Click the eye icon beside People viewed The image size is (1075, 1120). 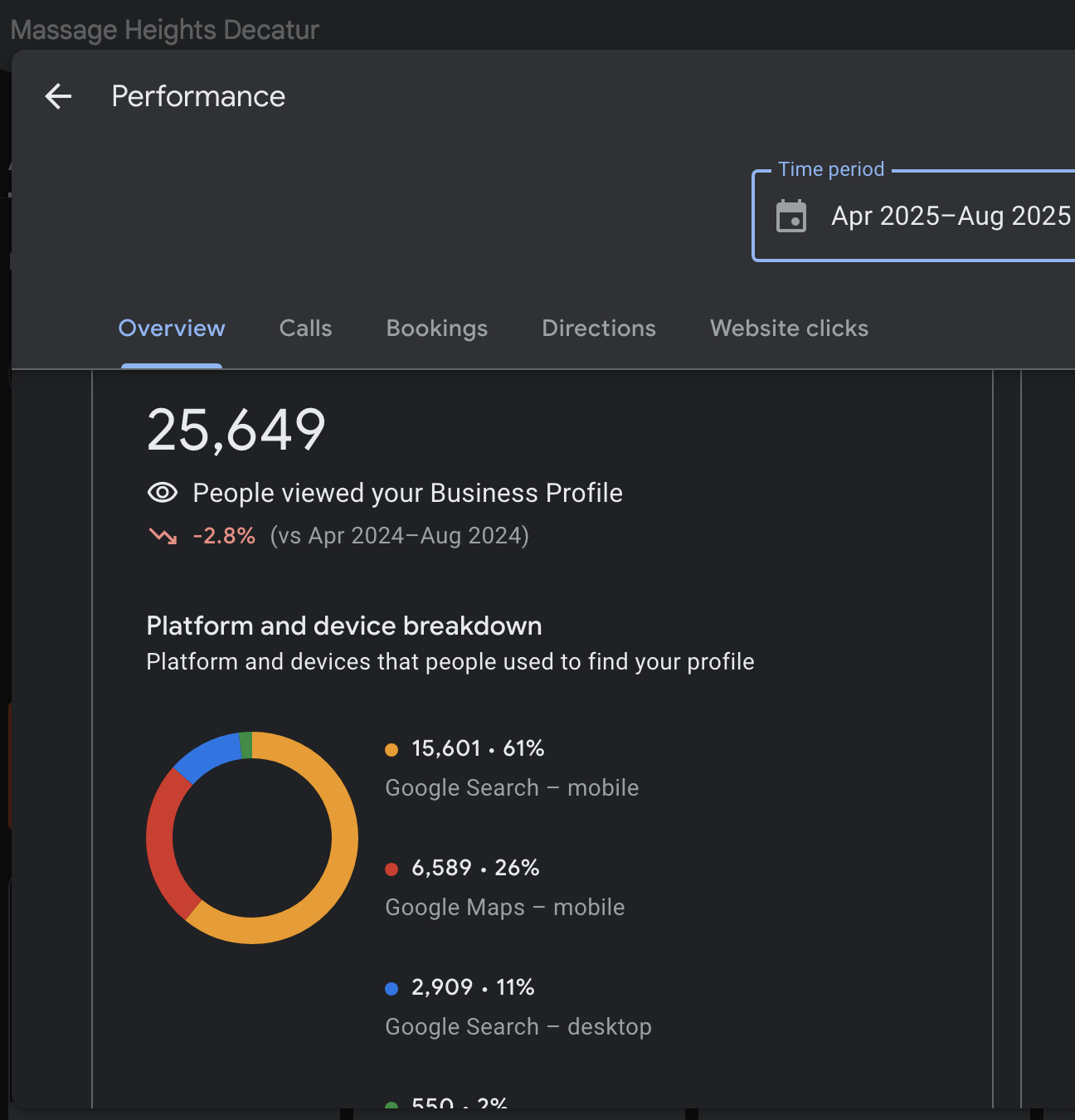[163, 493]
